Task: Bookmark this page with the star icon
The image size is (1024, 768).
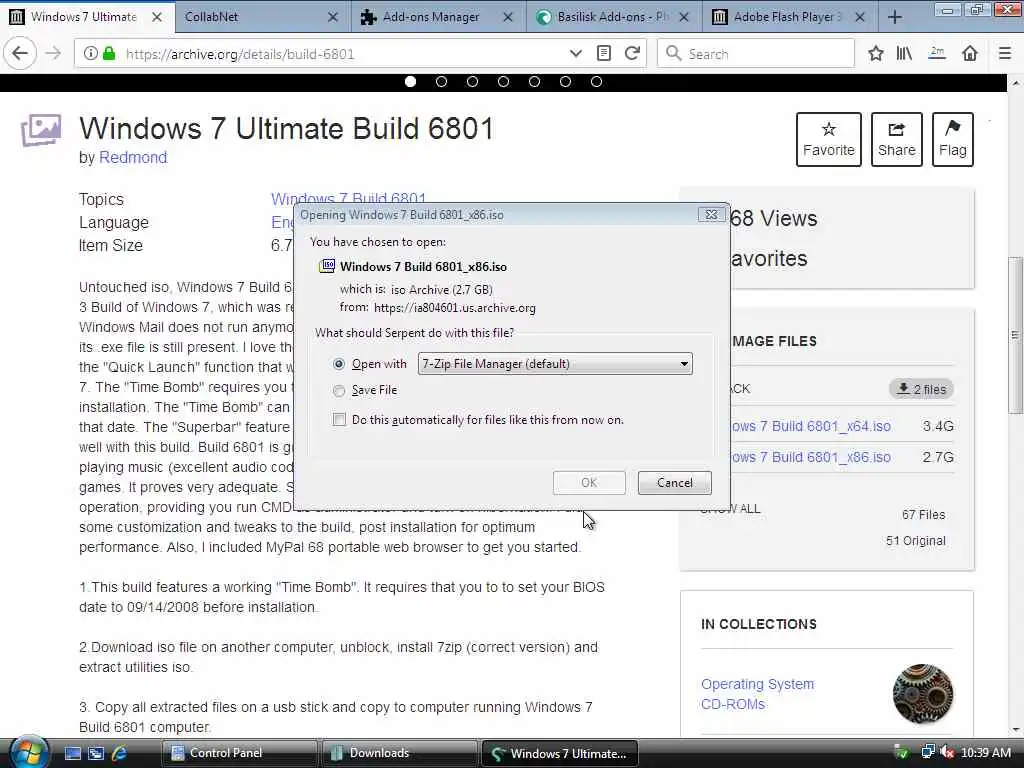Action: 876,54
